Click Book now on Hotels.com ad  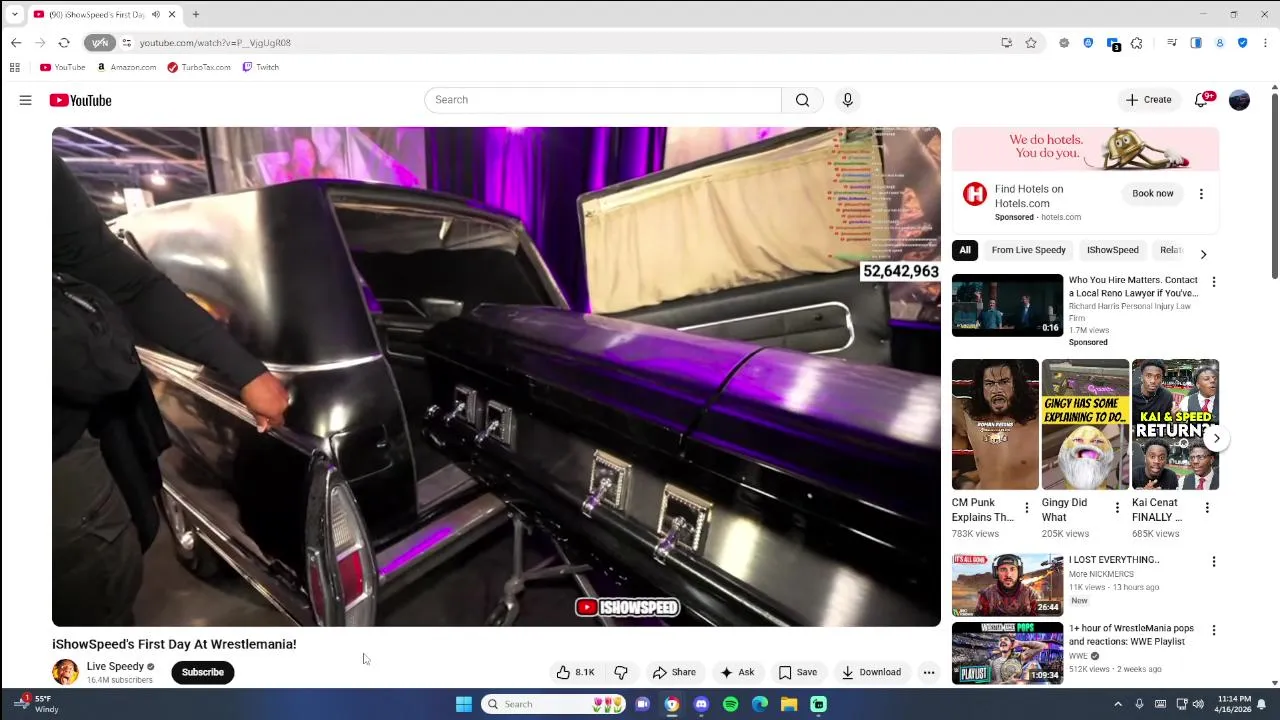pos(1152,193)
